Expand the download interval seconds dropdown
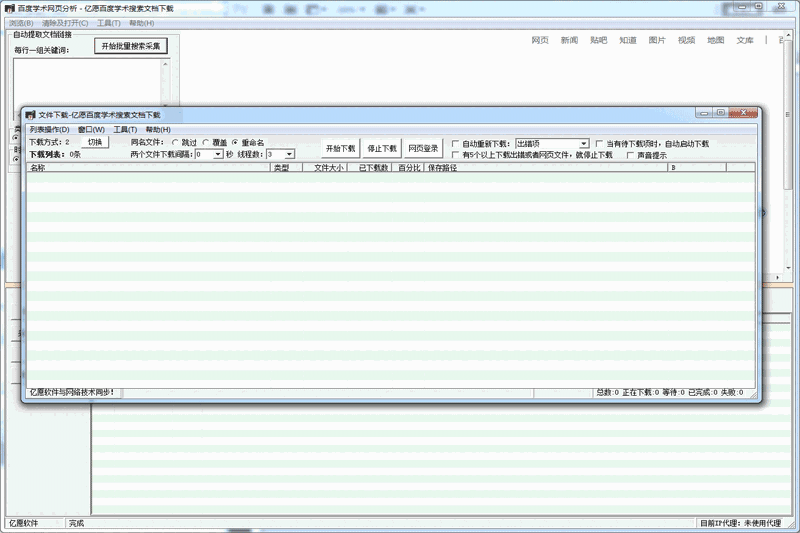 218,155
